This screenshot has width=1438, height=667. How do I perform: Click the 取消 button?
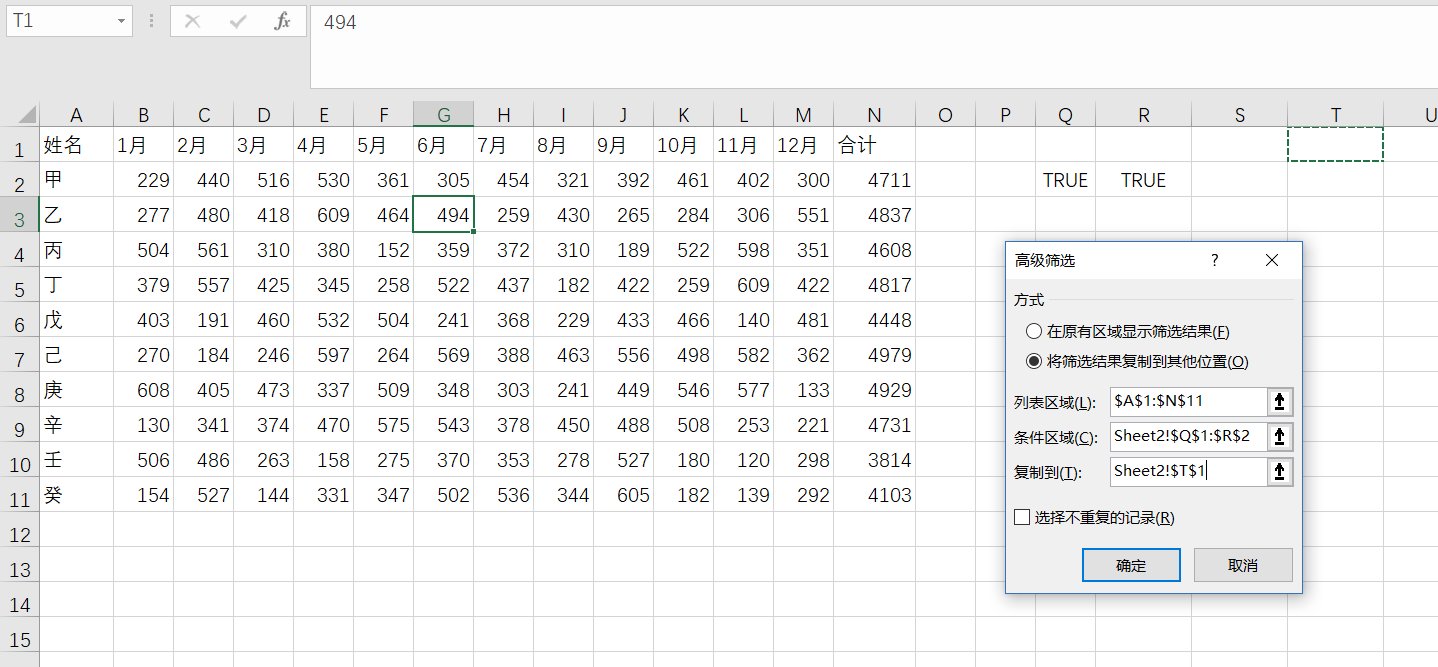coord(1243,565)
